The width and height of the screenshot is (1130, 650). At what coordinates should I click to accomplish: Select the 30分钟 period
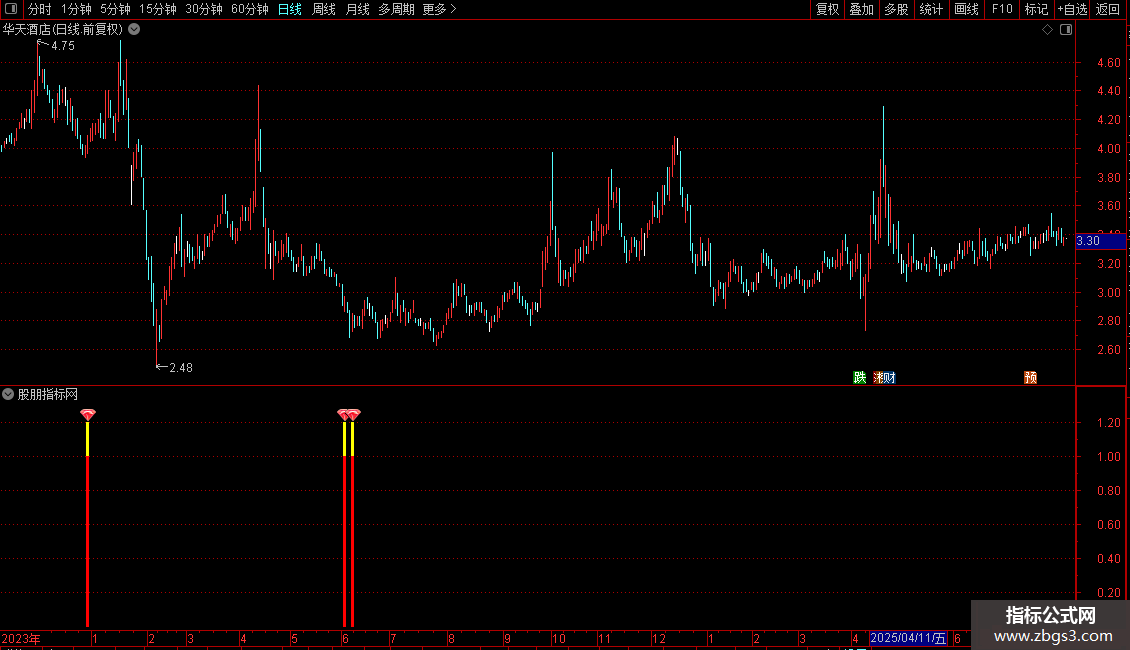pyautogui.click(x=204, y=9)
